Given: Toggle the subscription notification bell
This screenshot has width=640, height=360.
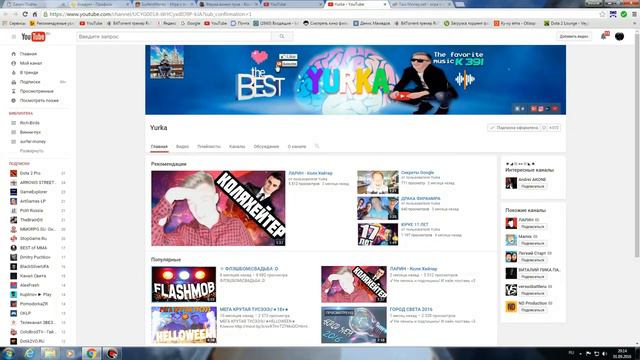Looking at the screenshot, I should 544,128.
